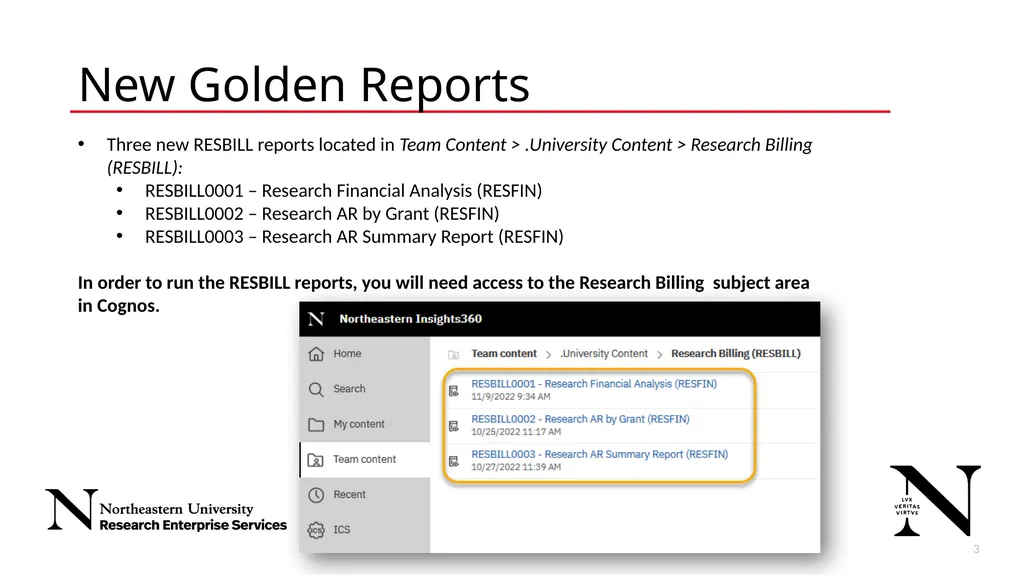Click the 11/9/2022 9:34 AM timestamp
Screen dimensions: 1024x575
point(511,397)
